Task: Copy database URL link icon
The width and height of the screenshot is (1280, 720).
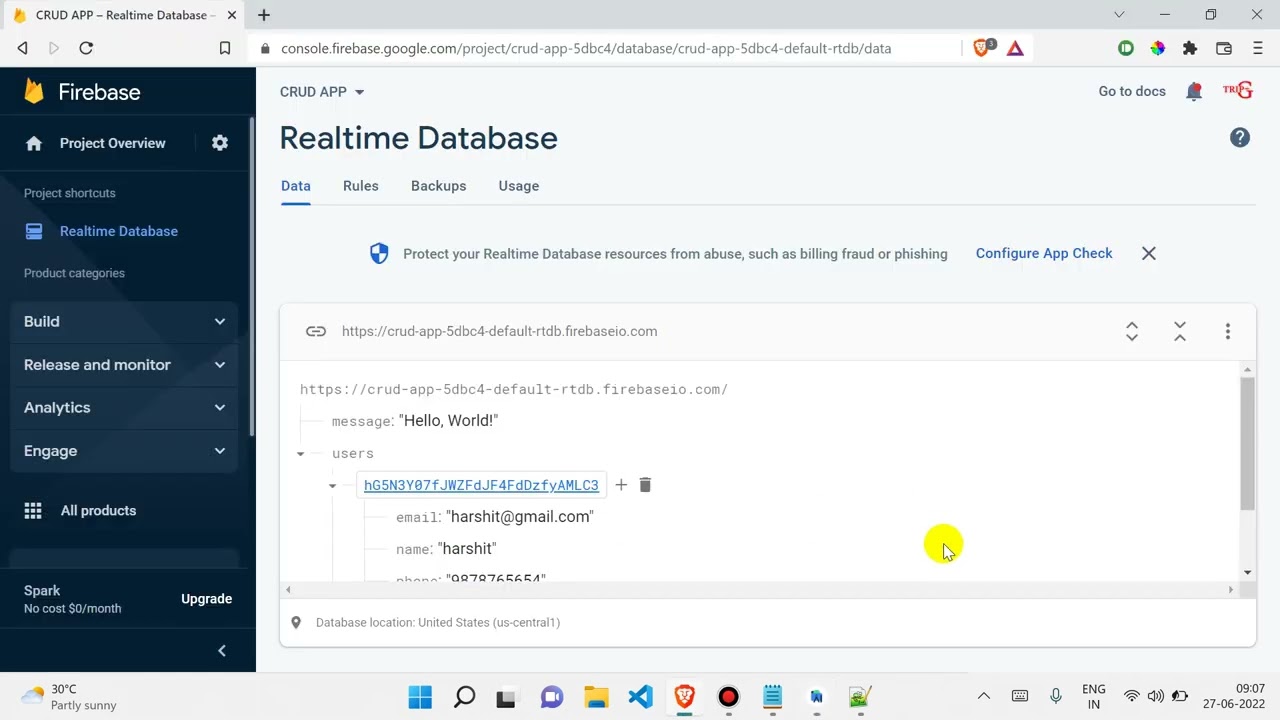Action: (x=316, y=331)
